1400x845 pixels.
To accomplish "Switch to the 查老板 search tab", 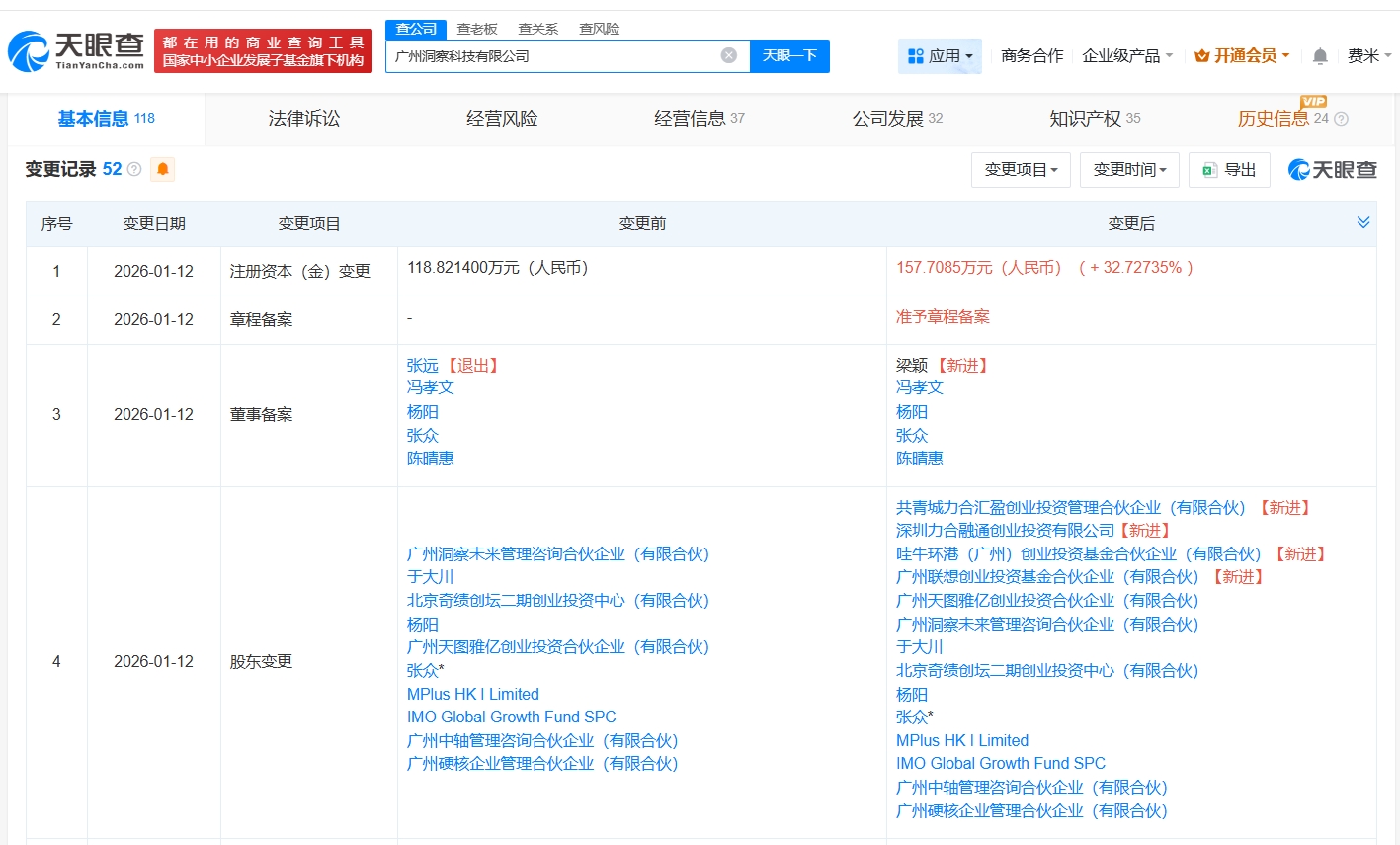I will tap(477, 29).
